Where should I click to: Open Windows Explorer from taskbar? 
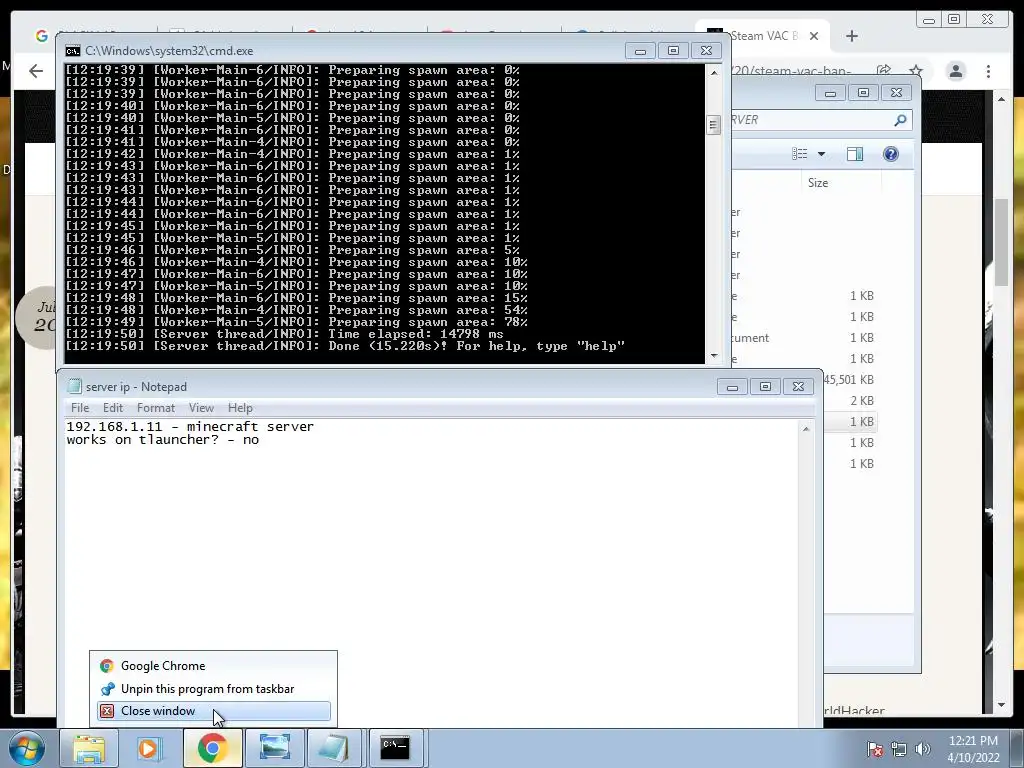(89, 748)
